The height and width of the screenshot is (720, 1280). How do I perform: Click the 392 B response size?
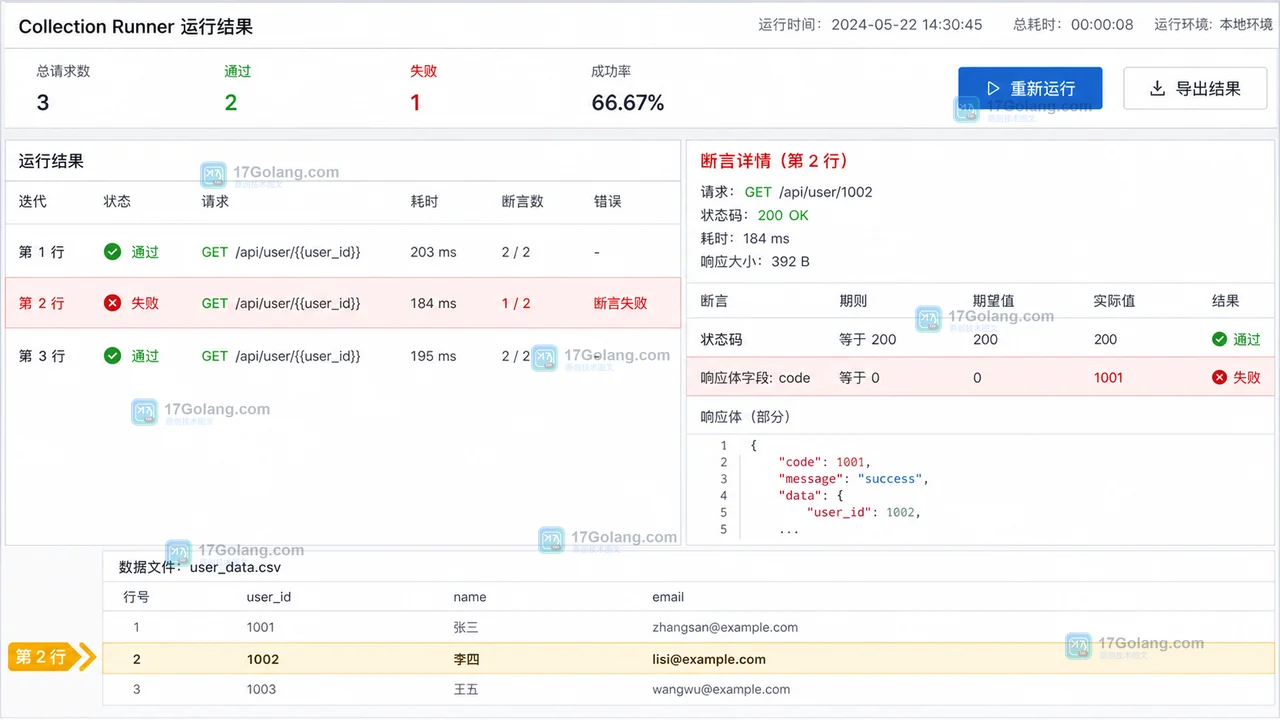[790, 261]
